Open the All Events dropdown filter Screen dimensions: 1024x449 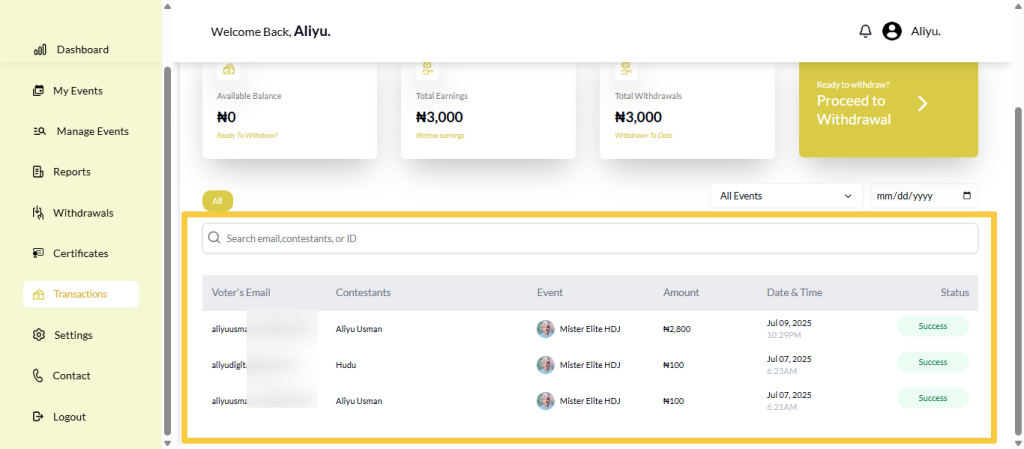pos(786,196)
